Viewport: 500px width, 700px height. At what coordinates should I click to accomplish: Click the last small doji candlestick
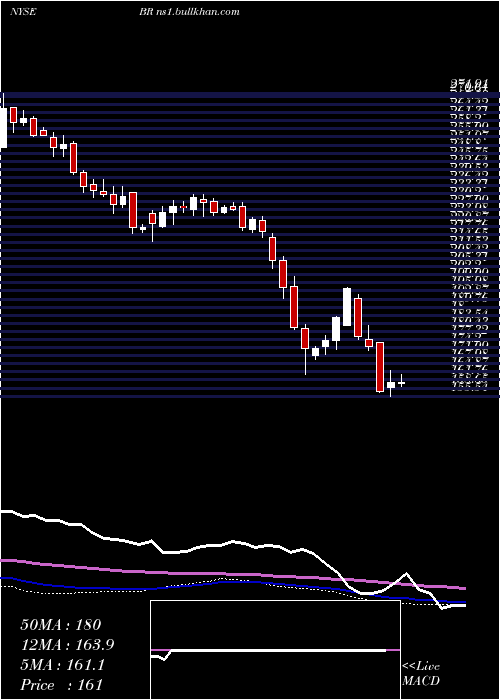click(401, 382)
